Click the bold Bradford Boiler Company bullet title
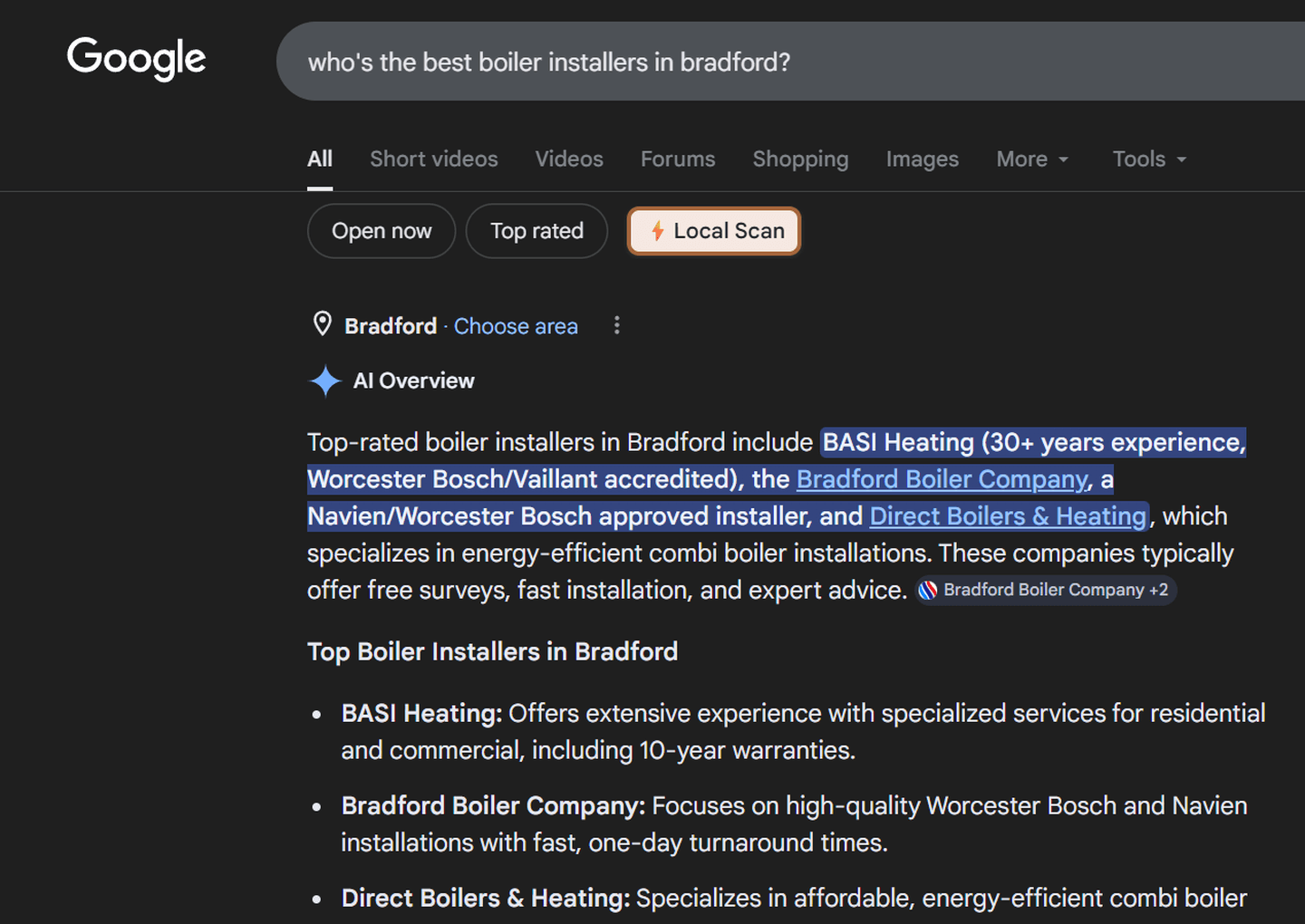This screenshot has height=924, width=1305. pyautogui.click(x=493, y=806)
